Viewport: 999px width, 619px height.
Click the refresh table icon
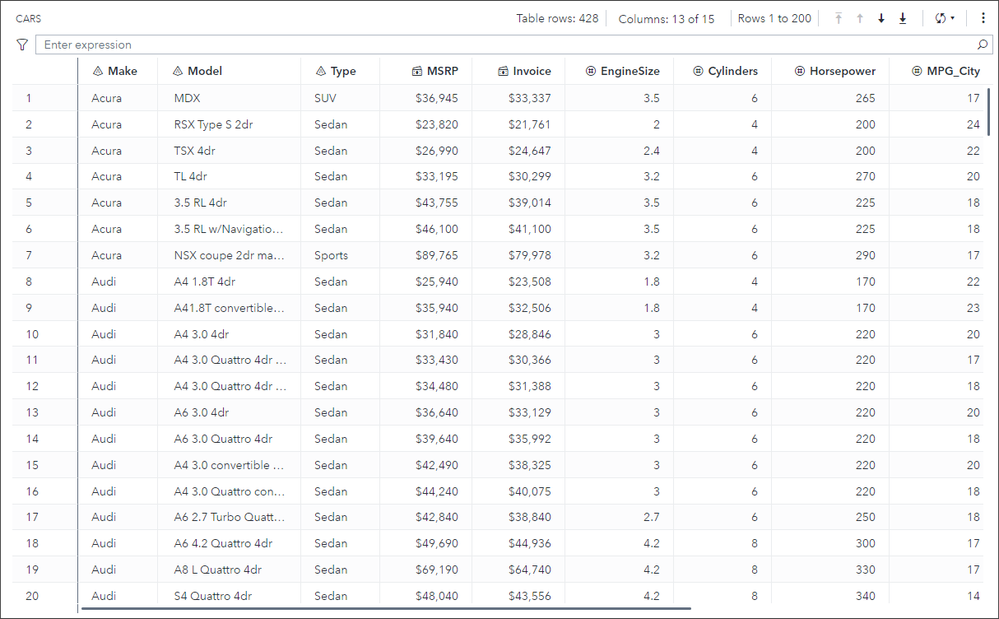point(940,18)
